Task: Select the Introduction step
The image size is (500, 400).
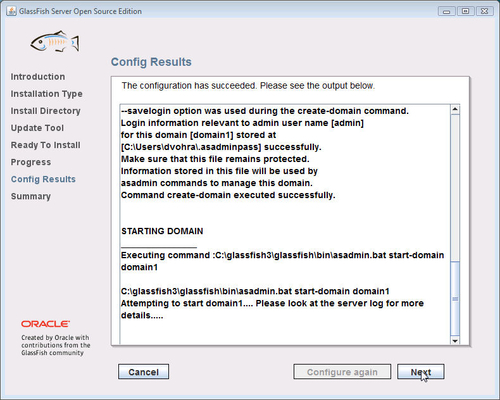Action: tap(38, 77)
